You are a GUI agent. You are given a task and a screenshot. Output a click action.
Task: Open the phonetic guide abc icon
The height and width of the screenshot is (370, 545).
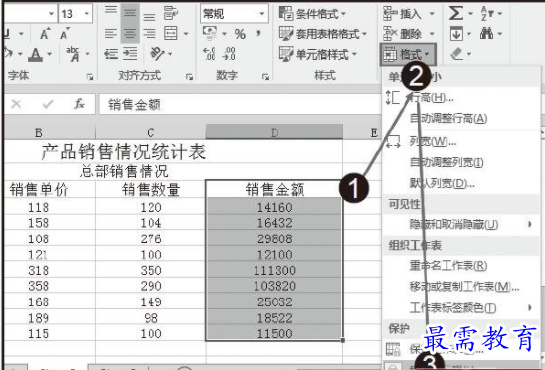(73, 54)
